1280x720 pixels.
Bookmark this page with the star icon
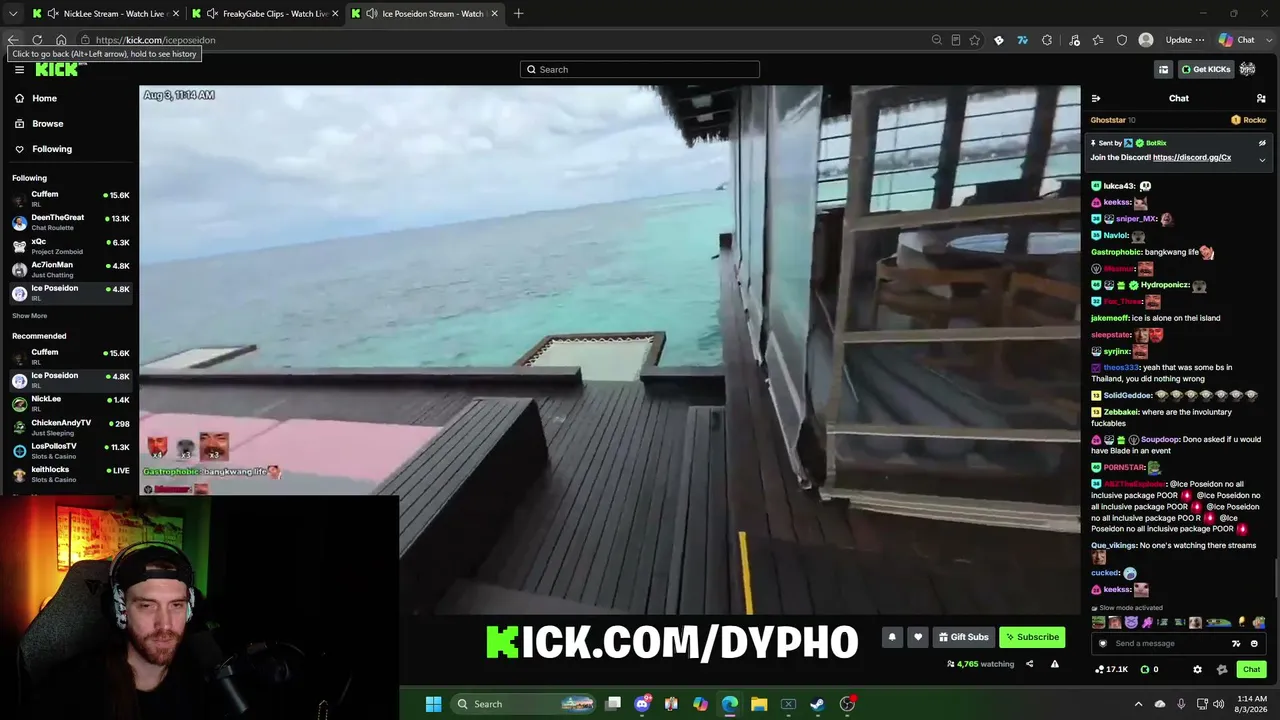974,40
